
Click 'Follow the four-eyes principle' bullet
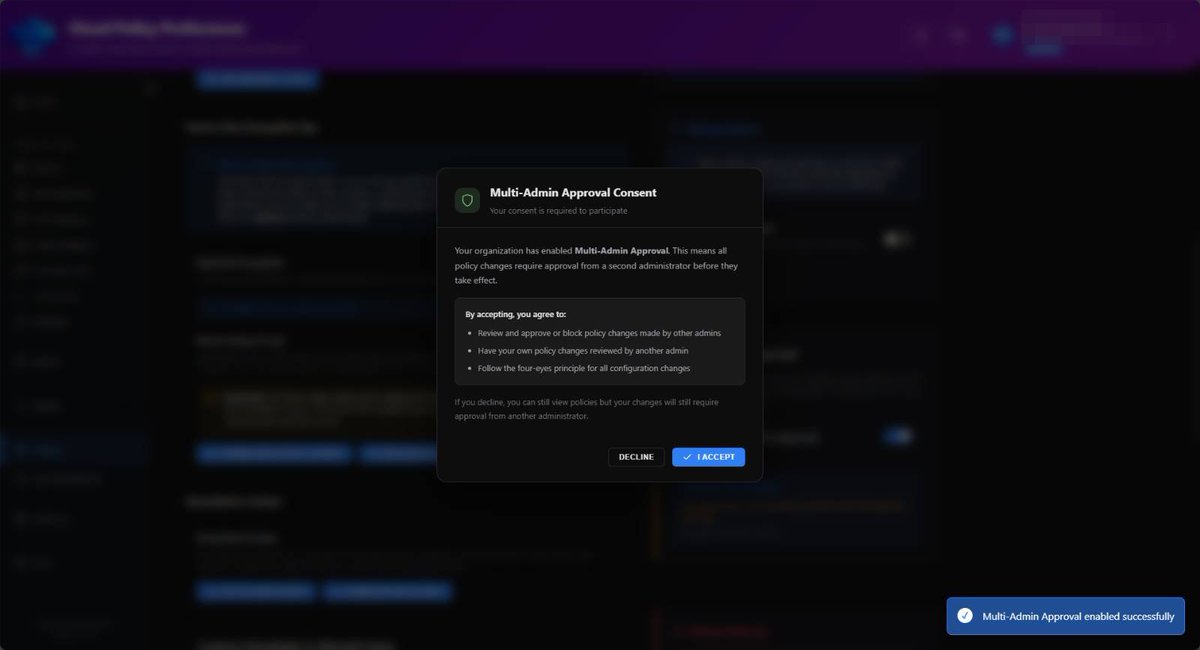[584, 368]
